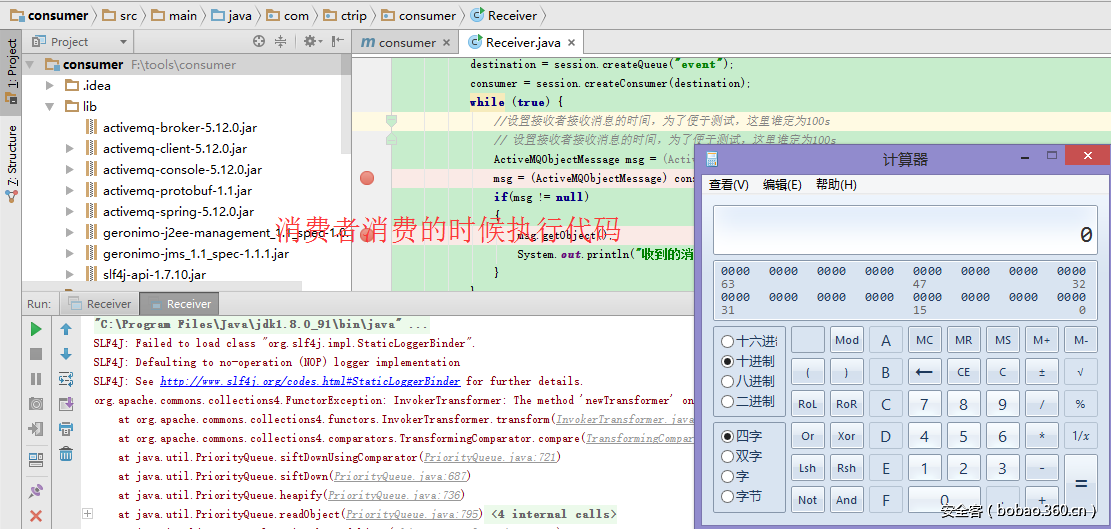
Task: Expand activemq-client-5.12.0.jar node
Action: tap(69, 149)
